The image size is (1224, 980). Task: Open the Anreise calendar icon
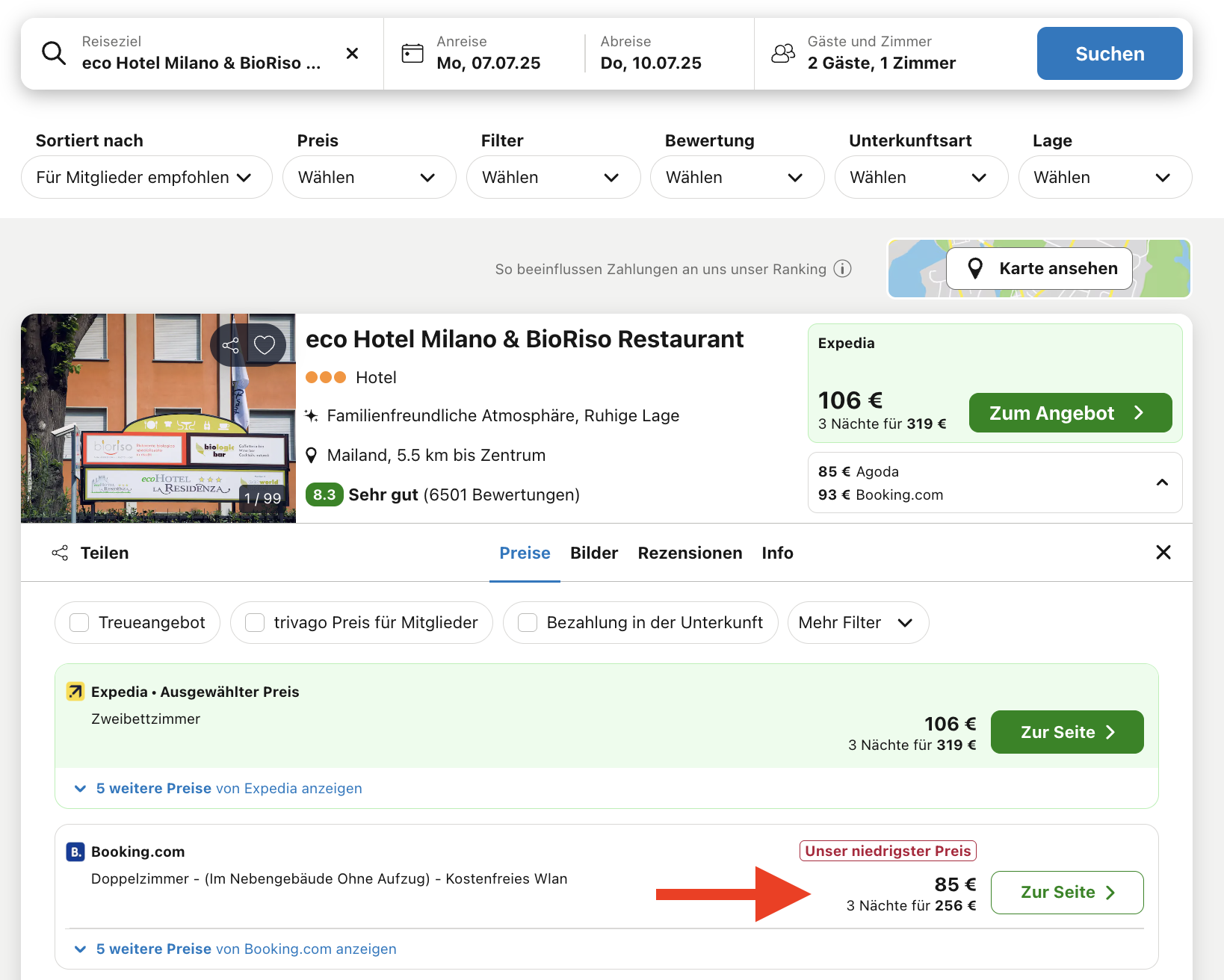(x=412, y=53)
